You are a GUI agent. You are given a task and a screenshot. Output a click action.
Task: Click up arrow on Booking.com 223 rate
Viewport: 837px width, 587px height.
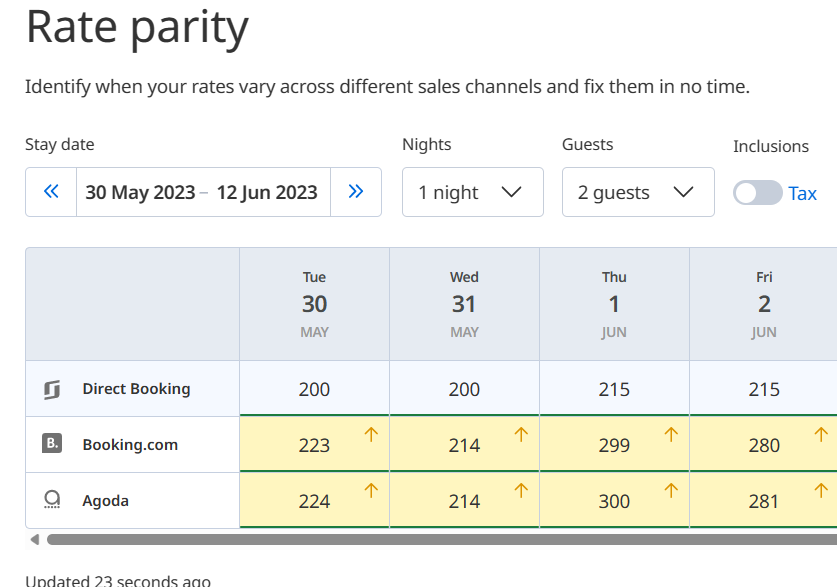[371, 434]
